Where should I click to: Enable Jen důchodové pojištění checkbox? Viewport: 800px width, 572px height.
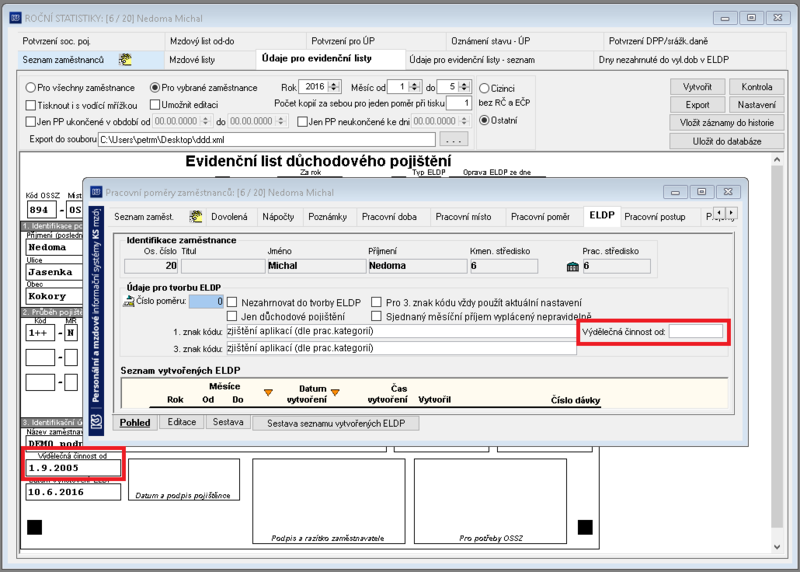tap(232, 316)
